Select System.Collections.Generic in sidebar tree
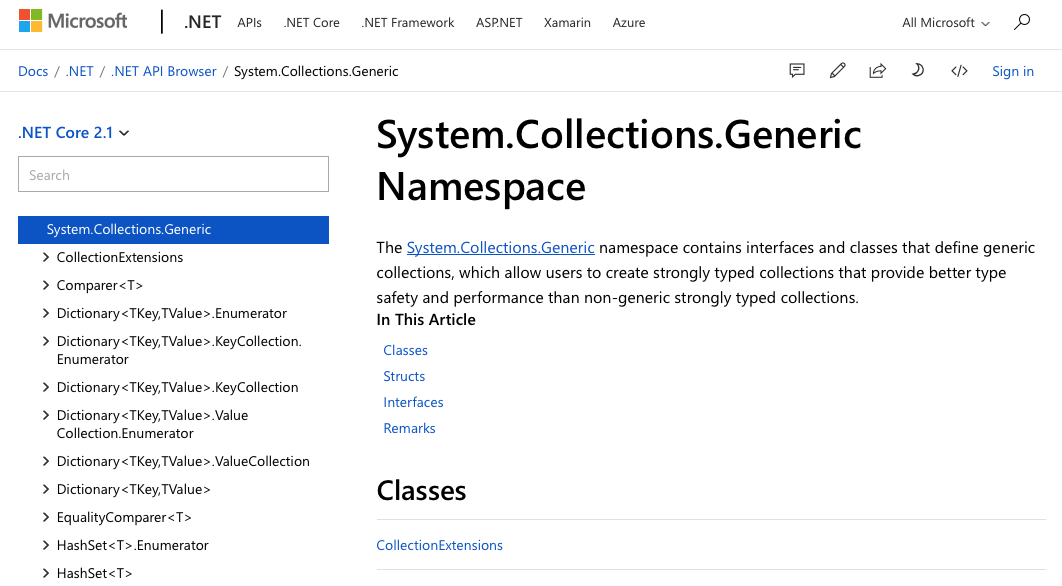The height and width of the screenshot is (586, 1062). click(173, 230)
